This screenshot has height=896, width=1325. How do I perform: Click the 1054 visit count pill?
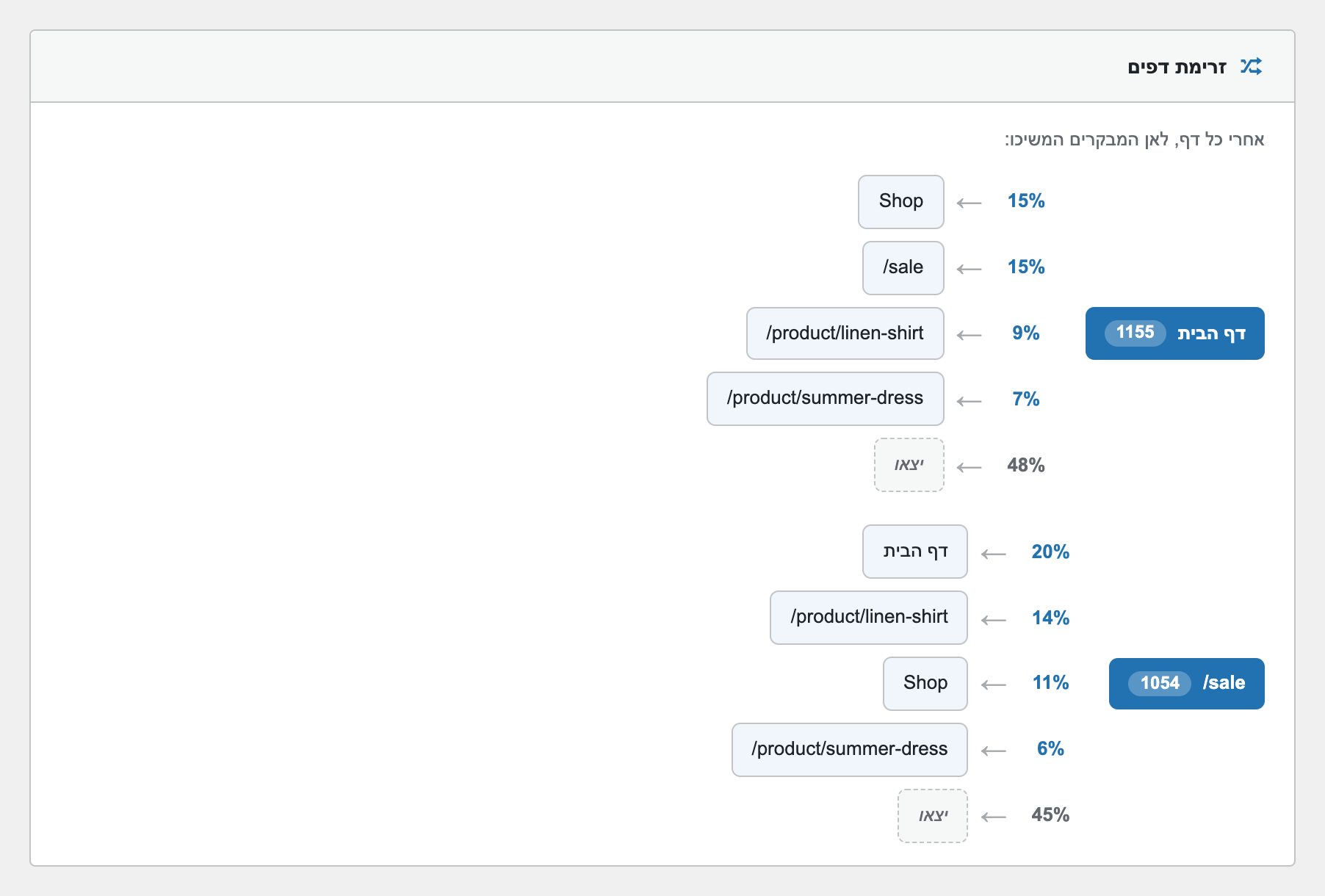tap(1159, 683)
